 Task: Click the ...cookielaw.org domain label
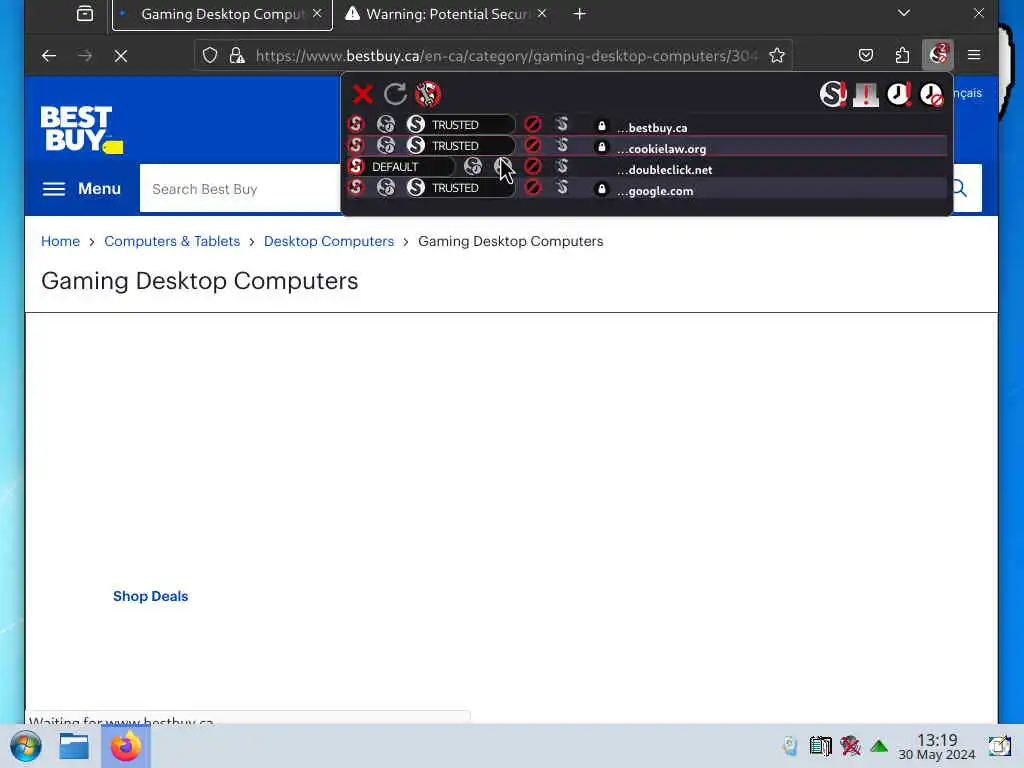tap(662, 149)
